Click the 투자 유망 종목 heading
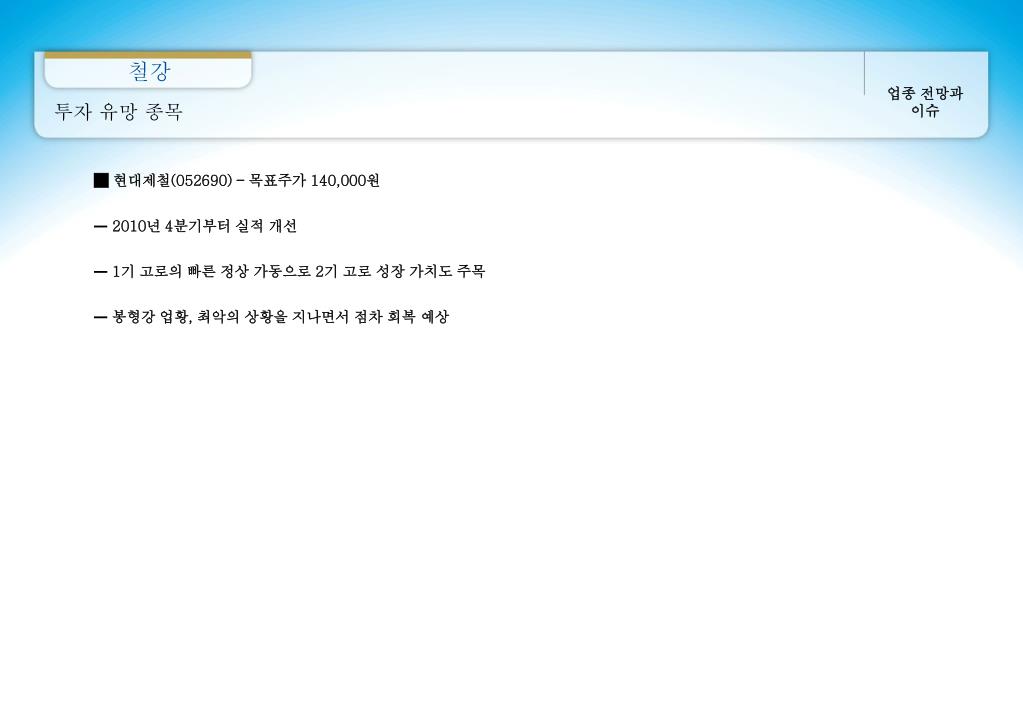The height and width of the screenshot is (723, 1023). pyautogui.click(x=118, y=112)
